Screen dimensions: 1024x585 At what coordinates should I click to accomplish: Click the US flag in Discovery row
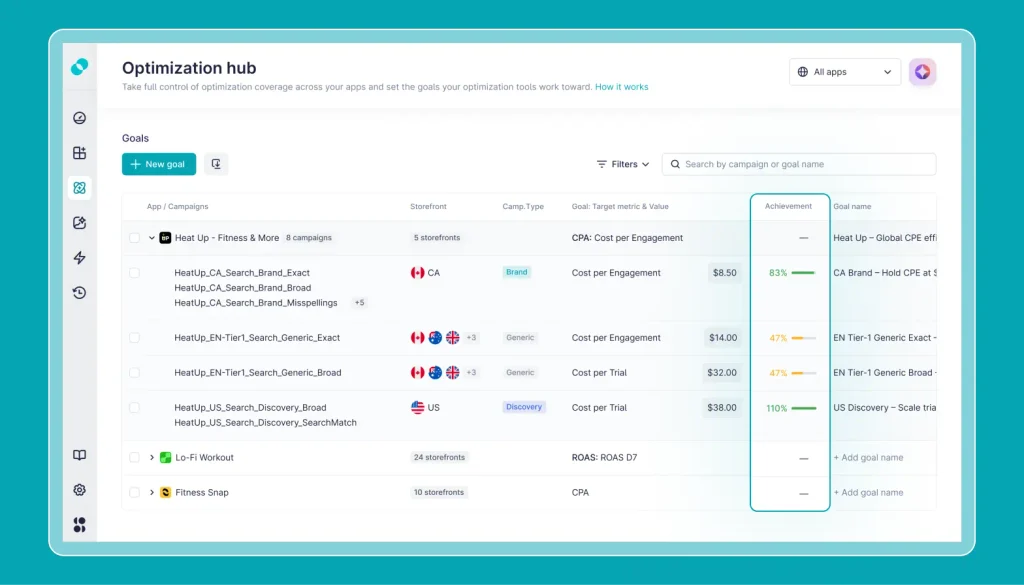(417, 407)
